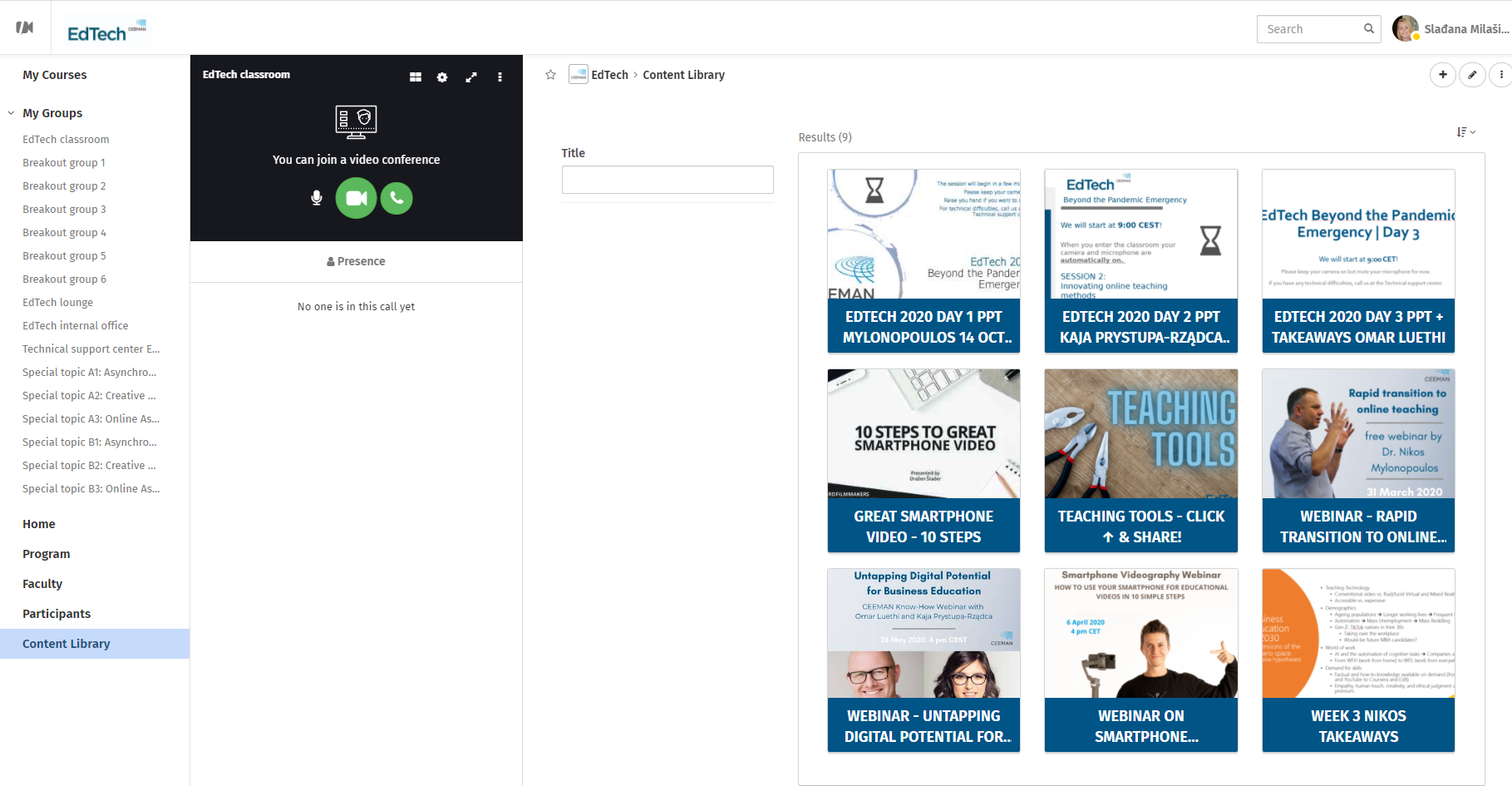Open Breakout group 2

(x=64, y=186)
